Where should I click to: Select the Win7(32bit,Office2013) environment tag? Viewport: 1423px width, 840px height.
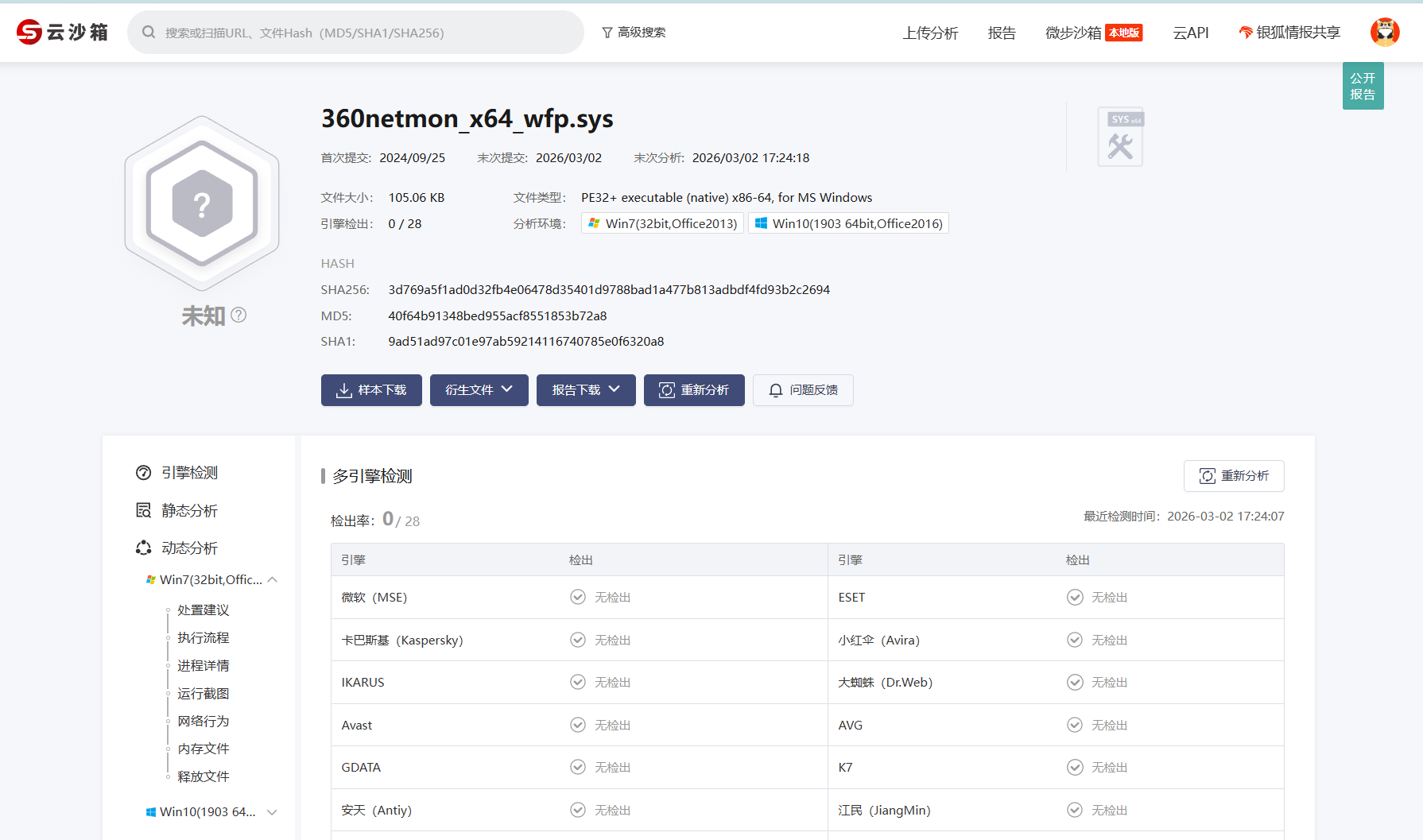[663, 223]
